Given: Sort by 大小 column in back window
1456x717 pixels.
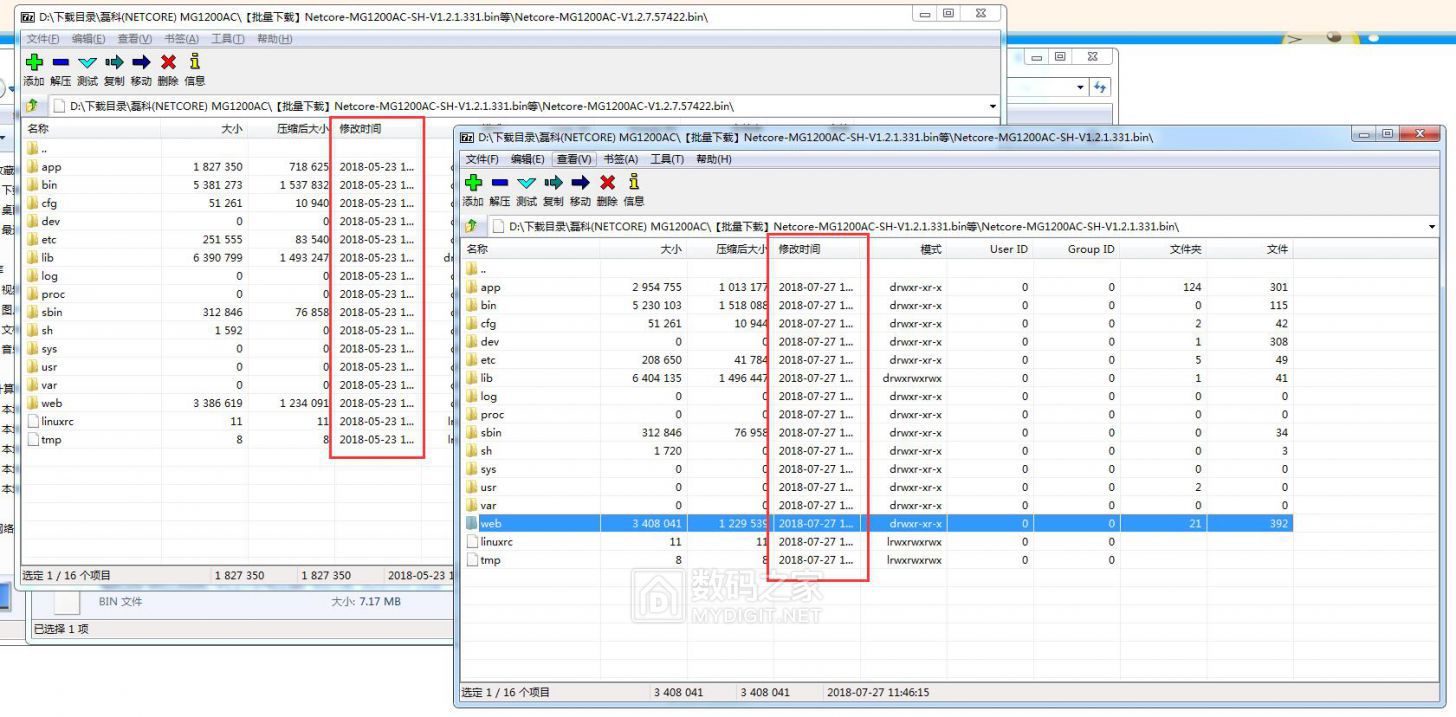Looking at the screenshot, I should click(205, 129).
